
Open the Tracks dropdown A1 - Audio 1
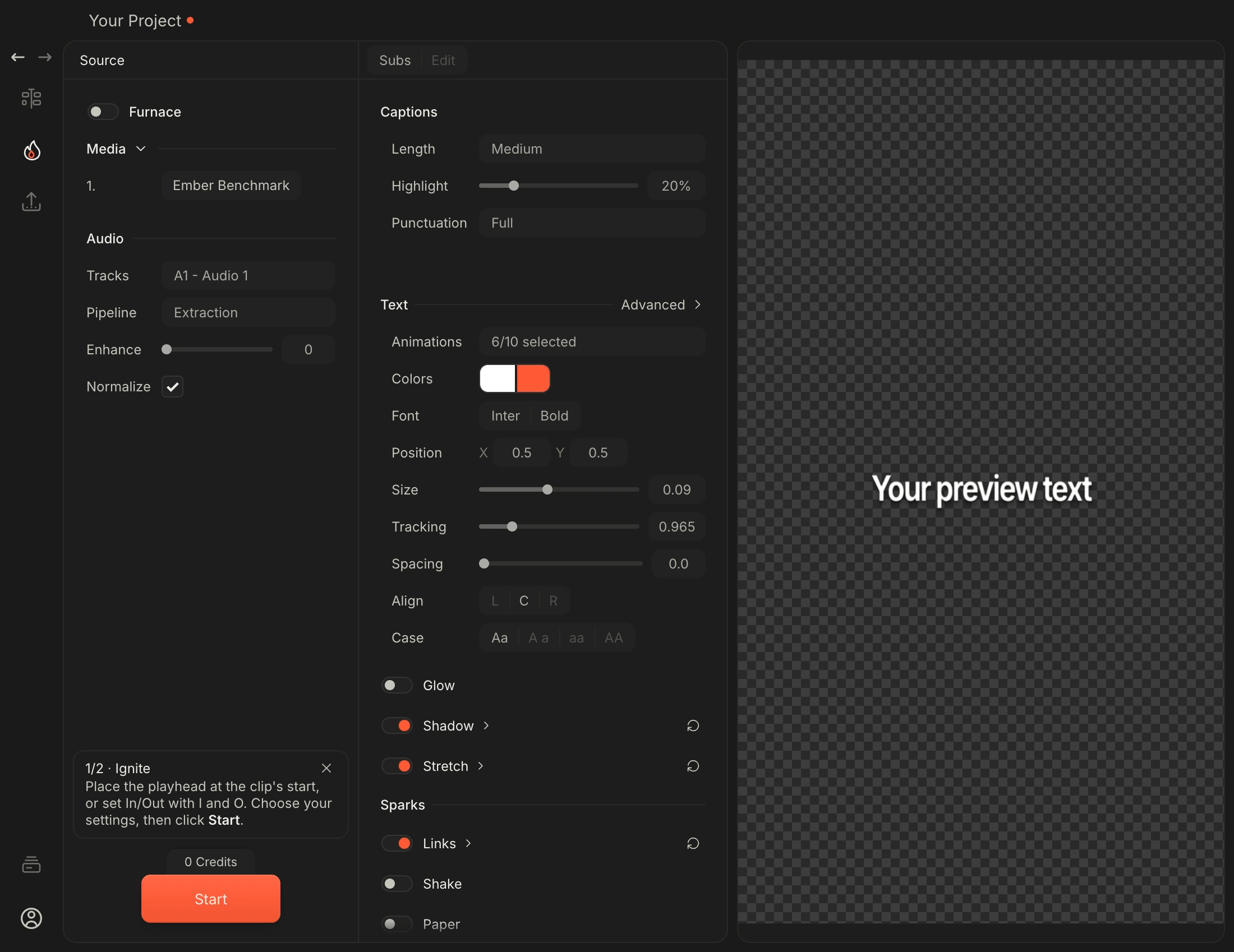coord(248,275)
